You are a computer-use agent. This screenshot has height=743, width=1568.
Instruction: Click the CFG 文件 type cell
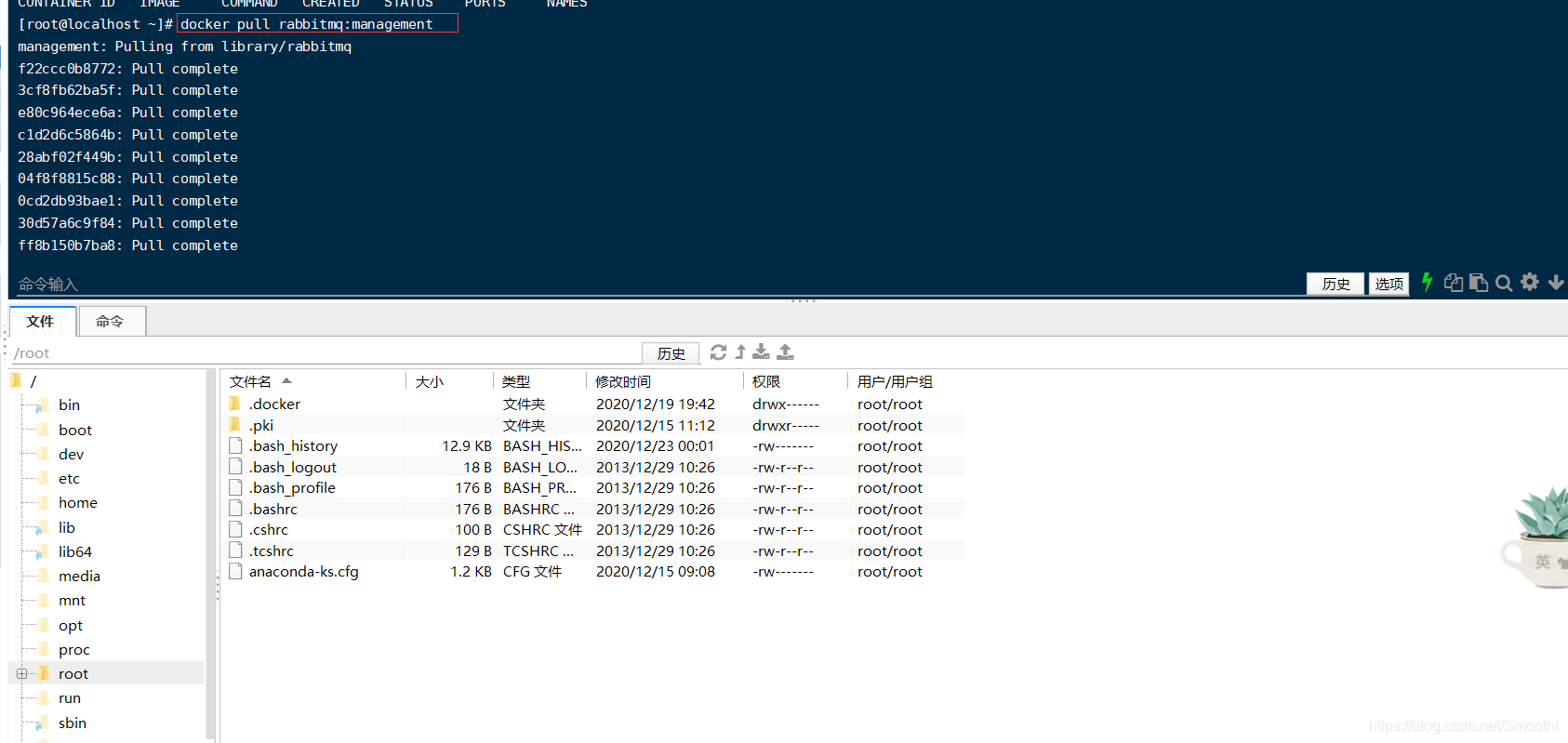pyautogui.click(x=532, y=572)
